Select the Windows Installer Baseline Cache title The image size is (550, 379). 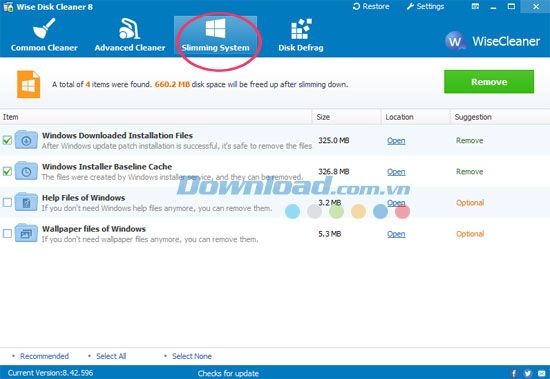coord(107,167)
